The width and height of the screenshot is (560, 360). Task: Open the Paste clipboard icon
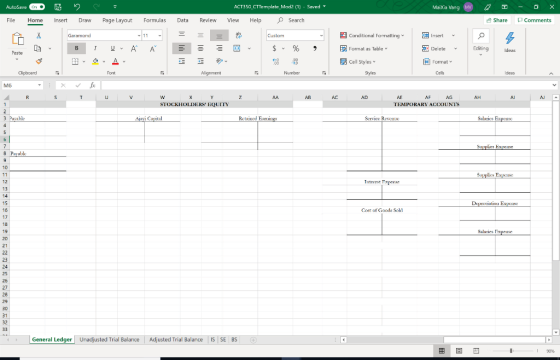point(18,39)
